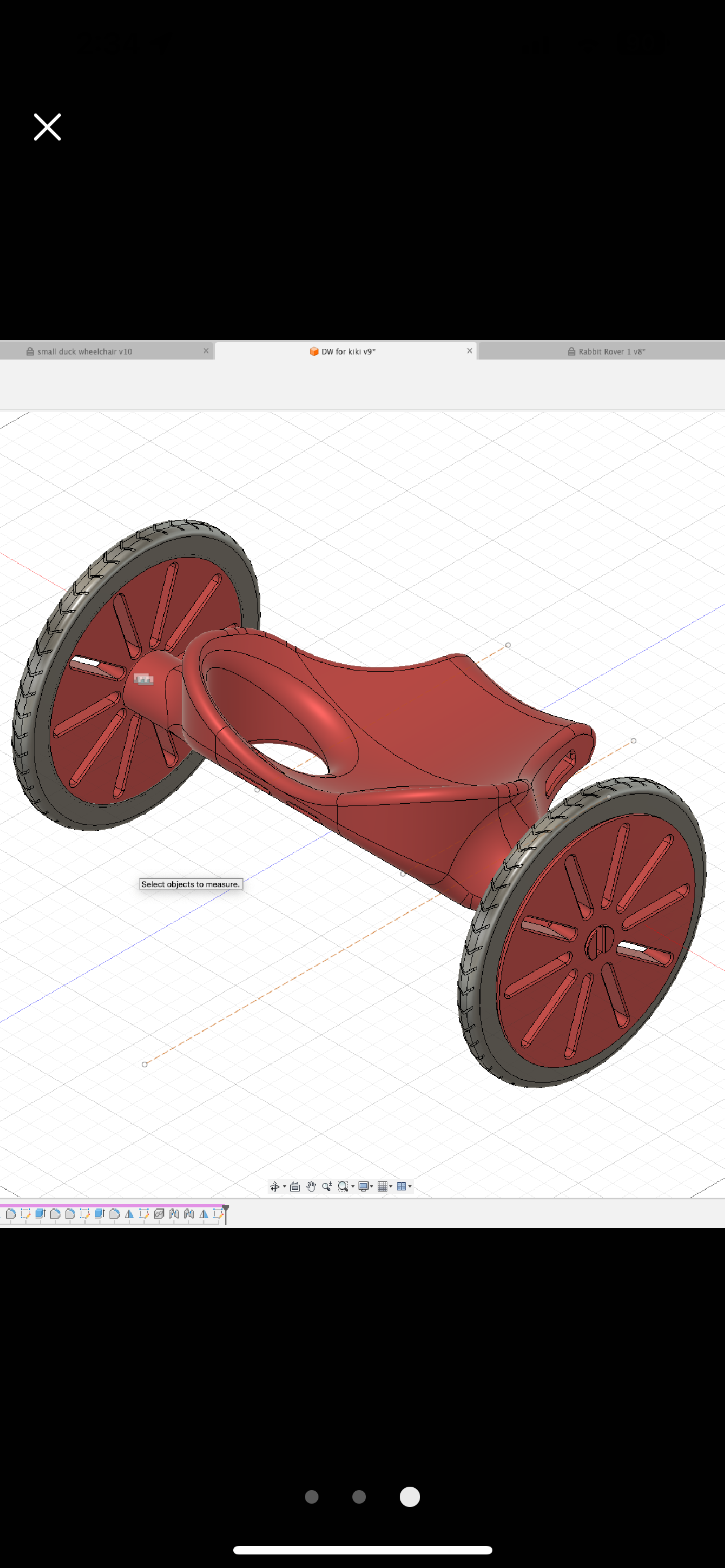Open Display Settings monitor icon
Viewport: 725px width, 1568px height.
tap(363, 1186)
